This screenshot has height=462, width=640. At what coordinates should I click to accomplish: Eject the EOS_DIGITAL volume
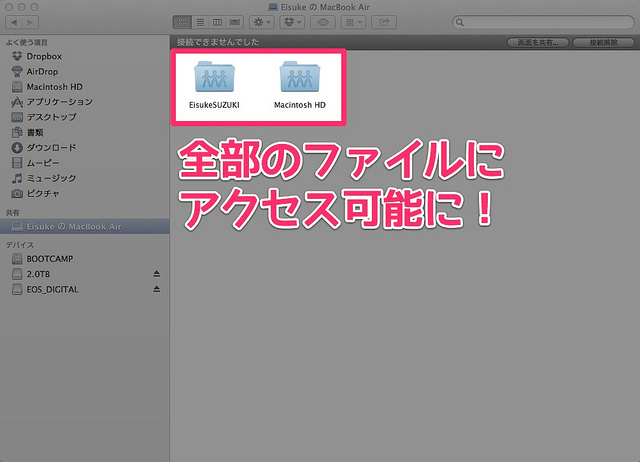click(156, 289)
